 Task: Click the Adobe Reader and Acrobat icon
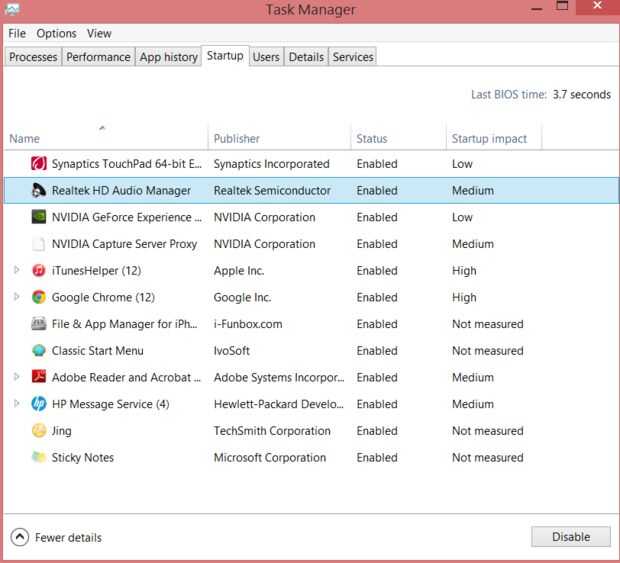(39, 377)
